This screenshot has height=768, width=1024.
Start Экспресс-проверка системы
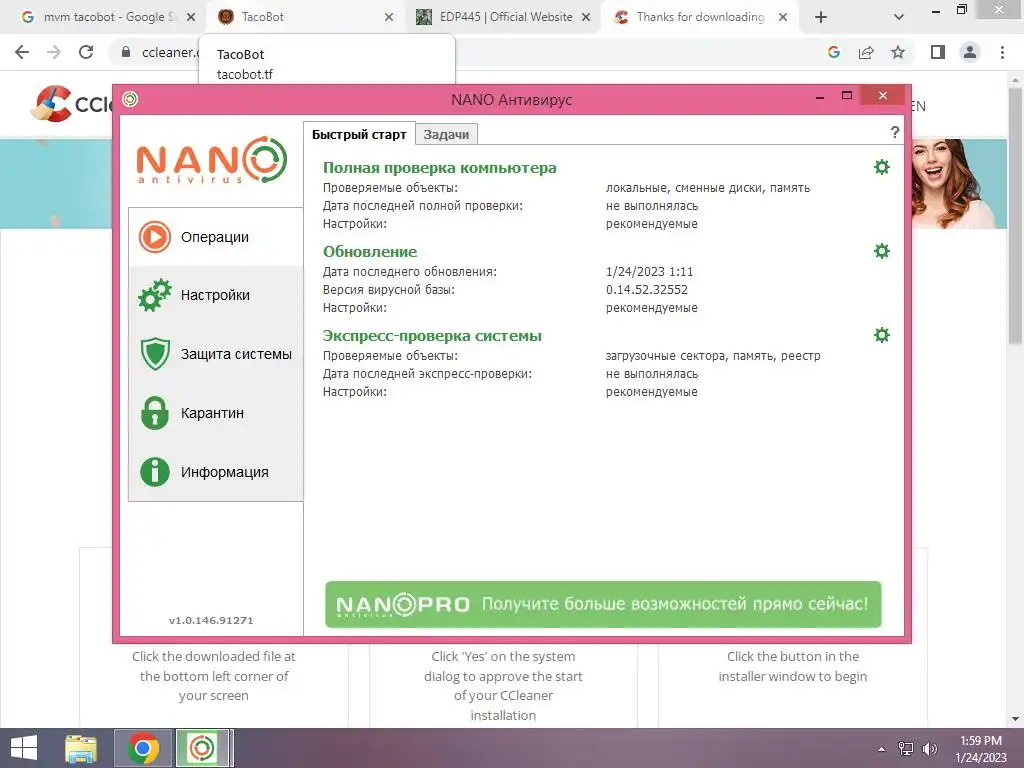(432, 336)
